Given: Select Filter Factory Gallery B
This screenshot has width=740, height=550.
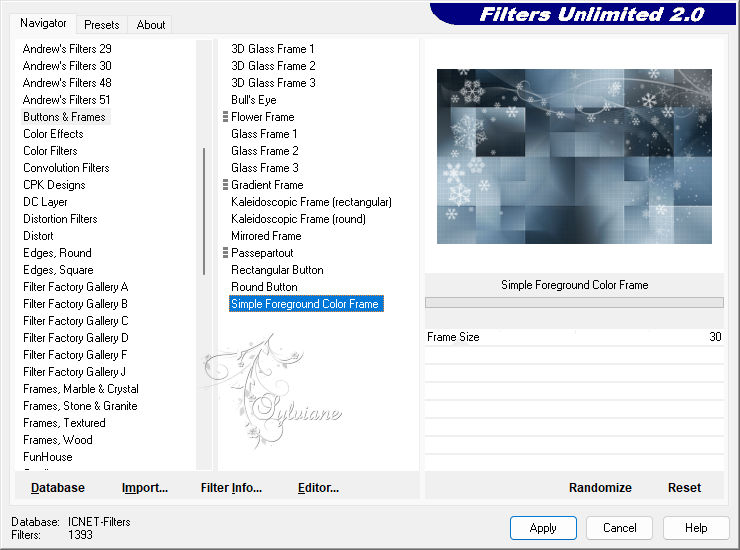Looking at the screenshot, I should click(76, 304).
